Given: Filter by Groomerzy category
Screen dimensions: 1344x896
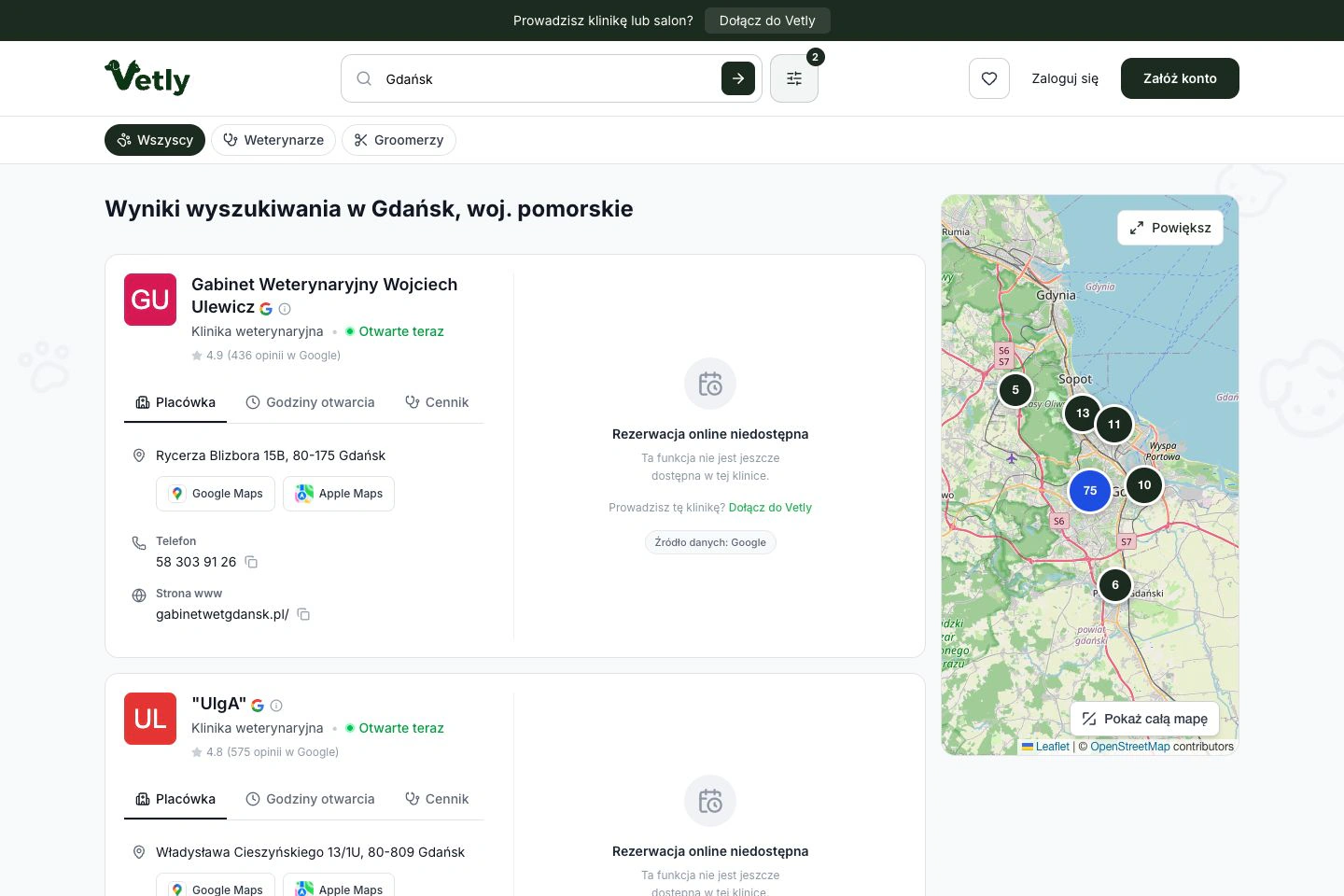Looking at the screenshot, I should click(x=399, y=140).
